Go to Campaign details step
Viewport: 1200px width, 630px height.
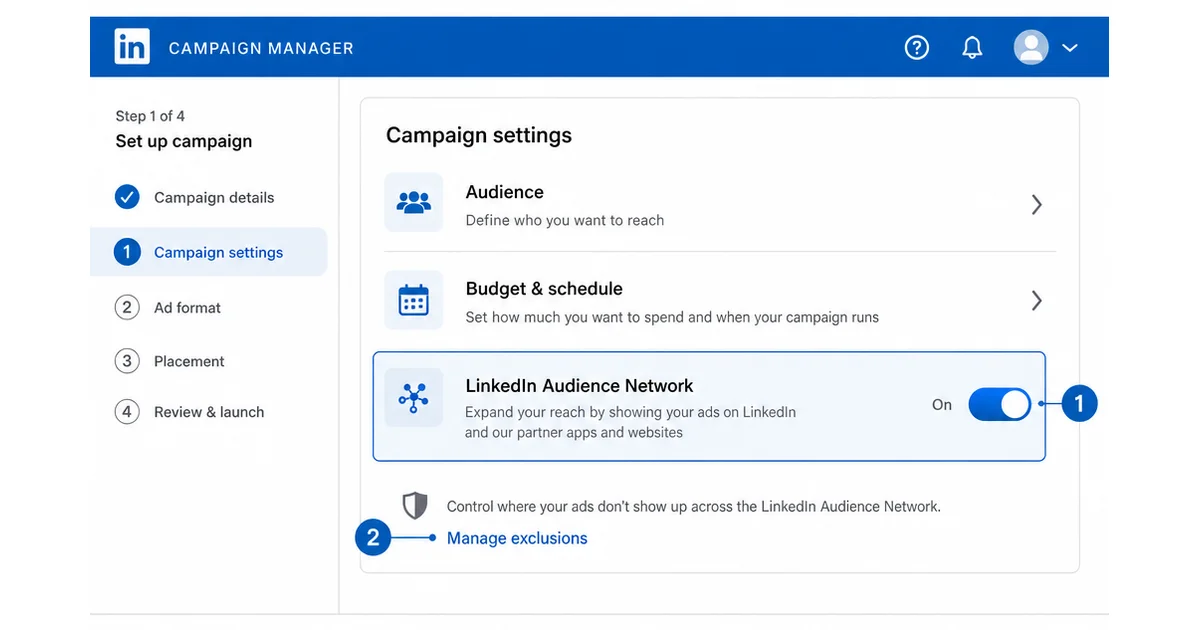214,198
